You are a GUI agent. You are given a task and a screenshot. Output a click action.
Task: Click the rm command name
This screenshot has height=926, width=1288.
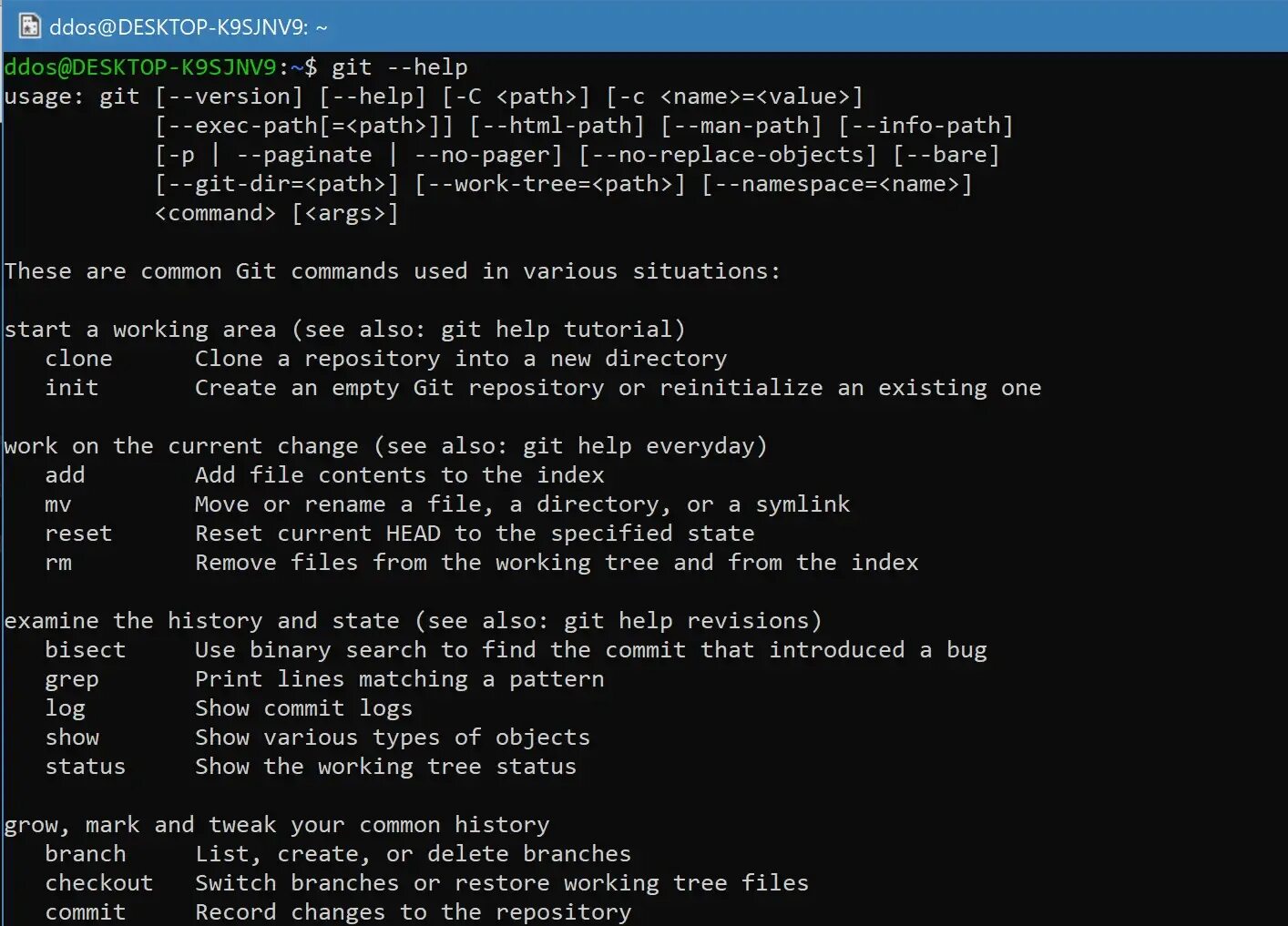coord(58,563)
